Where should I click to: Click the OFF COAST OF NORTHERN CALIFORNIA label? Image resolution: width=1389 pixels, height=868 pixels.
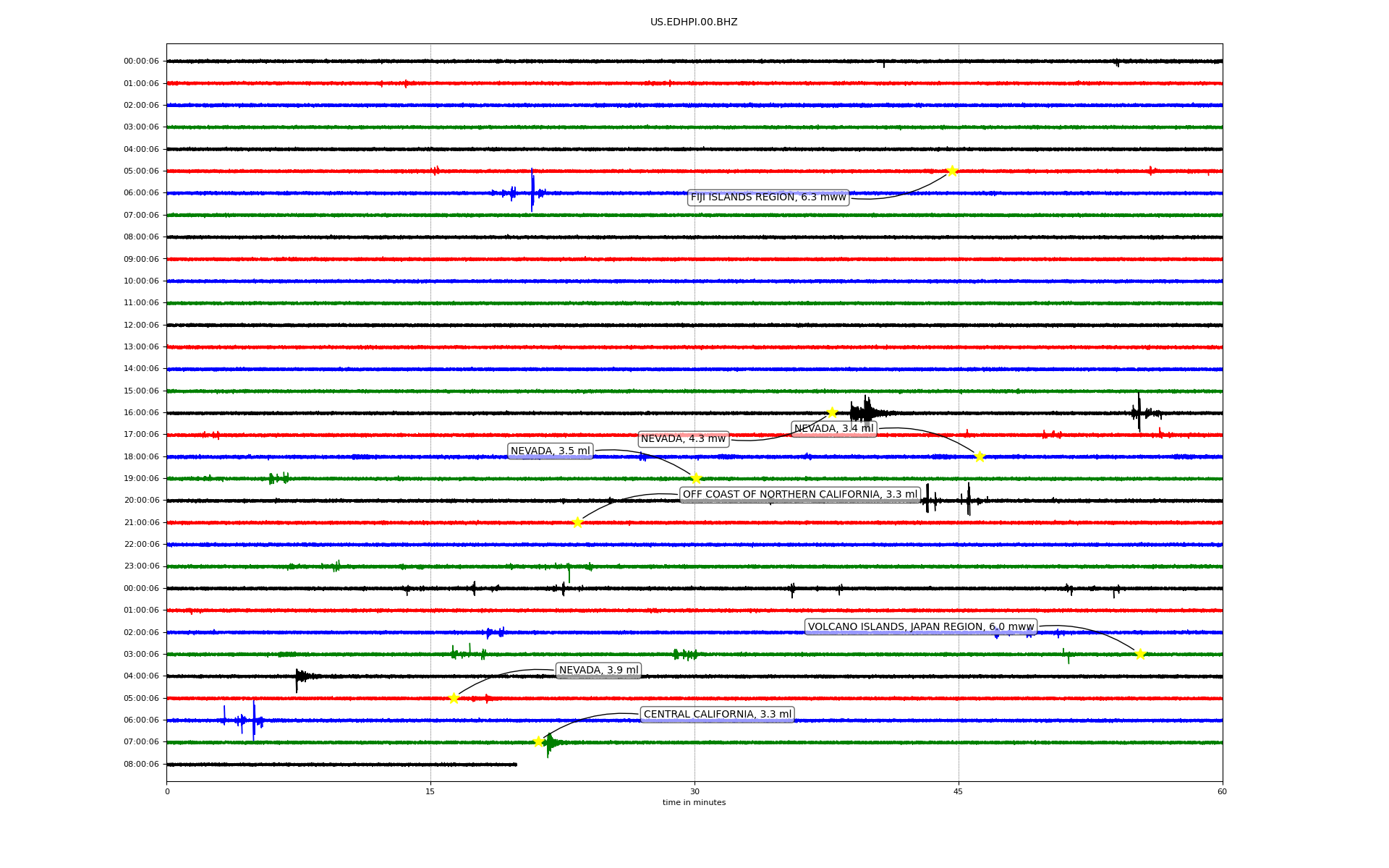[800, 495]
